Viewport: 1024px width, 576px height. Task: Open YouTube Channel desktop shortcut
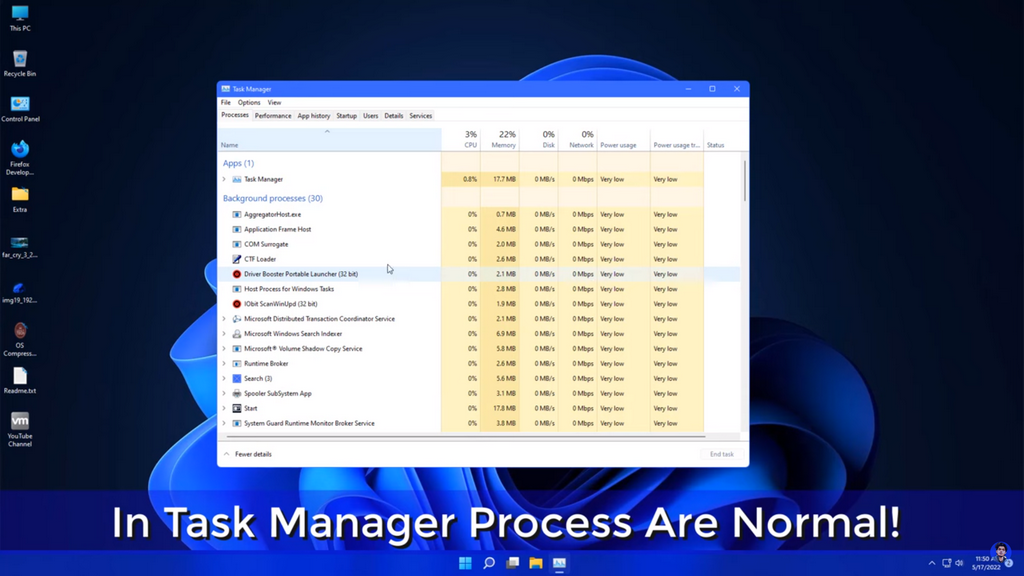coord(20,429)
